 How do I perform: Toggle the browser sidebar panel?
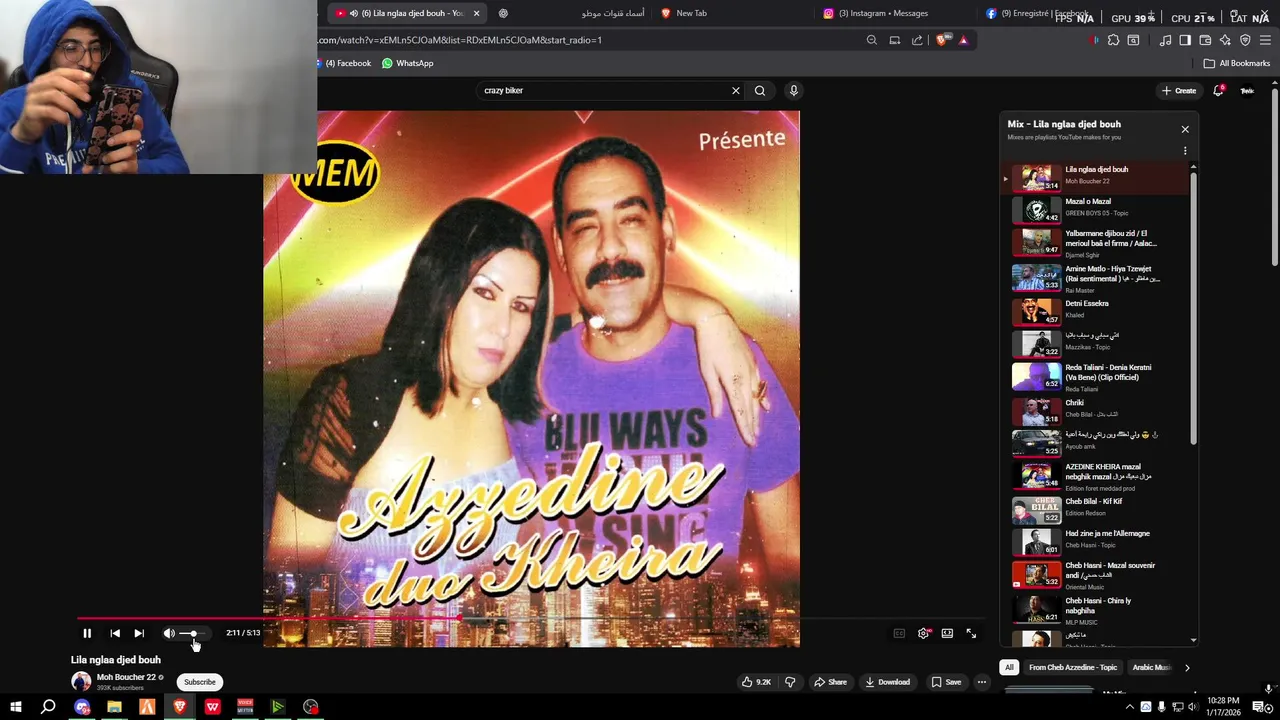1185,40
